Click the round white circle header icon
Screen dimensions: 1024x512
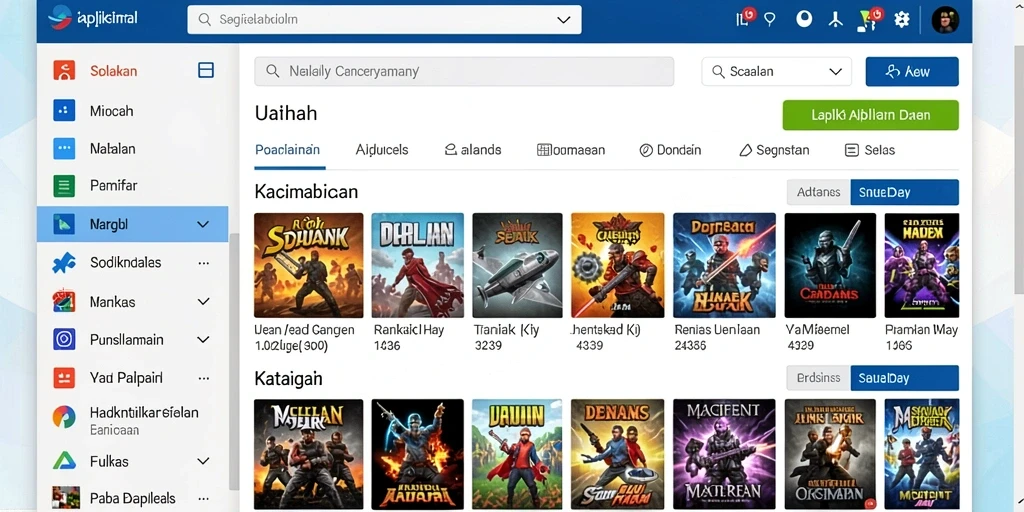coord(804,19)
